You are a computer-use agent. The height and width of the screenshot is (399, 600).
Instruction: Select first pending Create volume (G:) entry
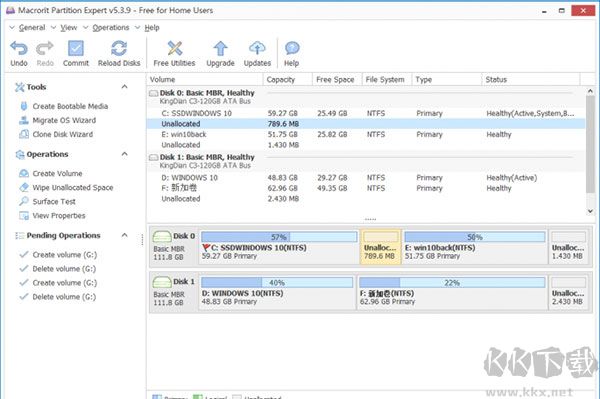pyautogui.click(x=59, y=254)
